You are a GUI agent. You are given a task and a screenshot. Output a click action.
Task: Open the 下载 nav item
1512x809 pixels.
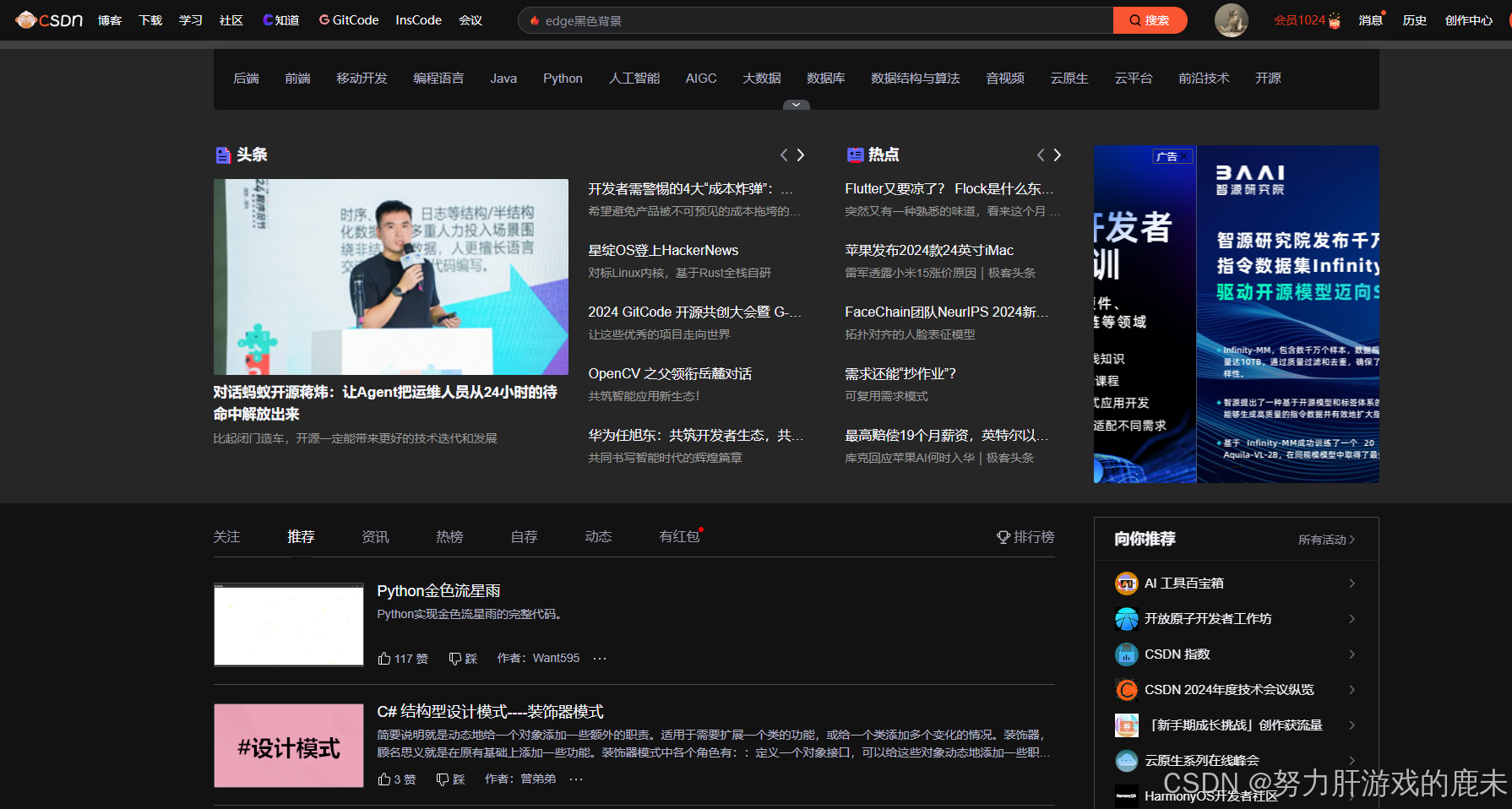click(x=150, y=20)
